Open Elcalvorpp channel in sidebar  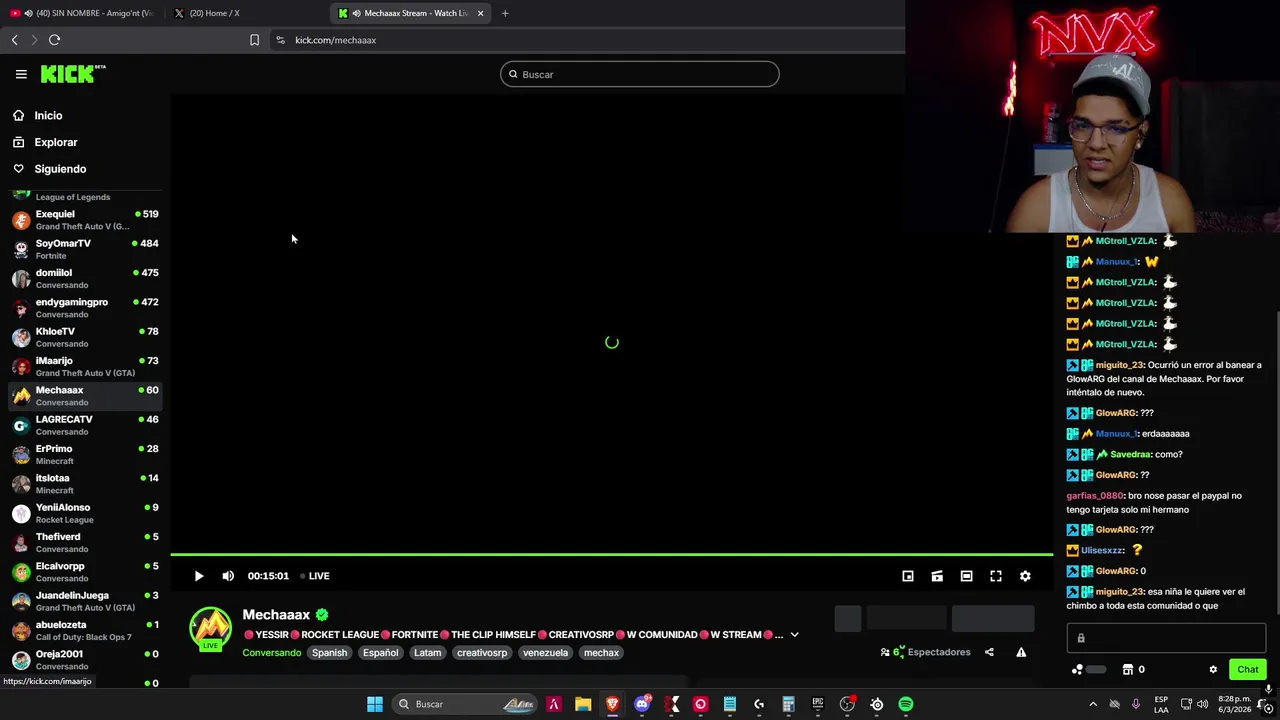(x=85, y=572)
